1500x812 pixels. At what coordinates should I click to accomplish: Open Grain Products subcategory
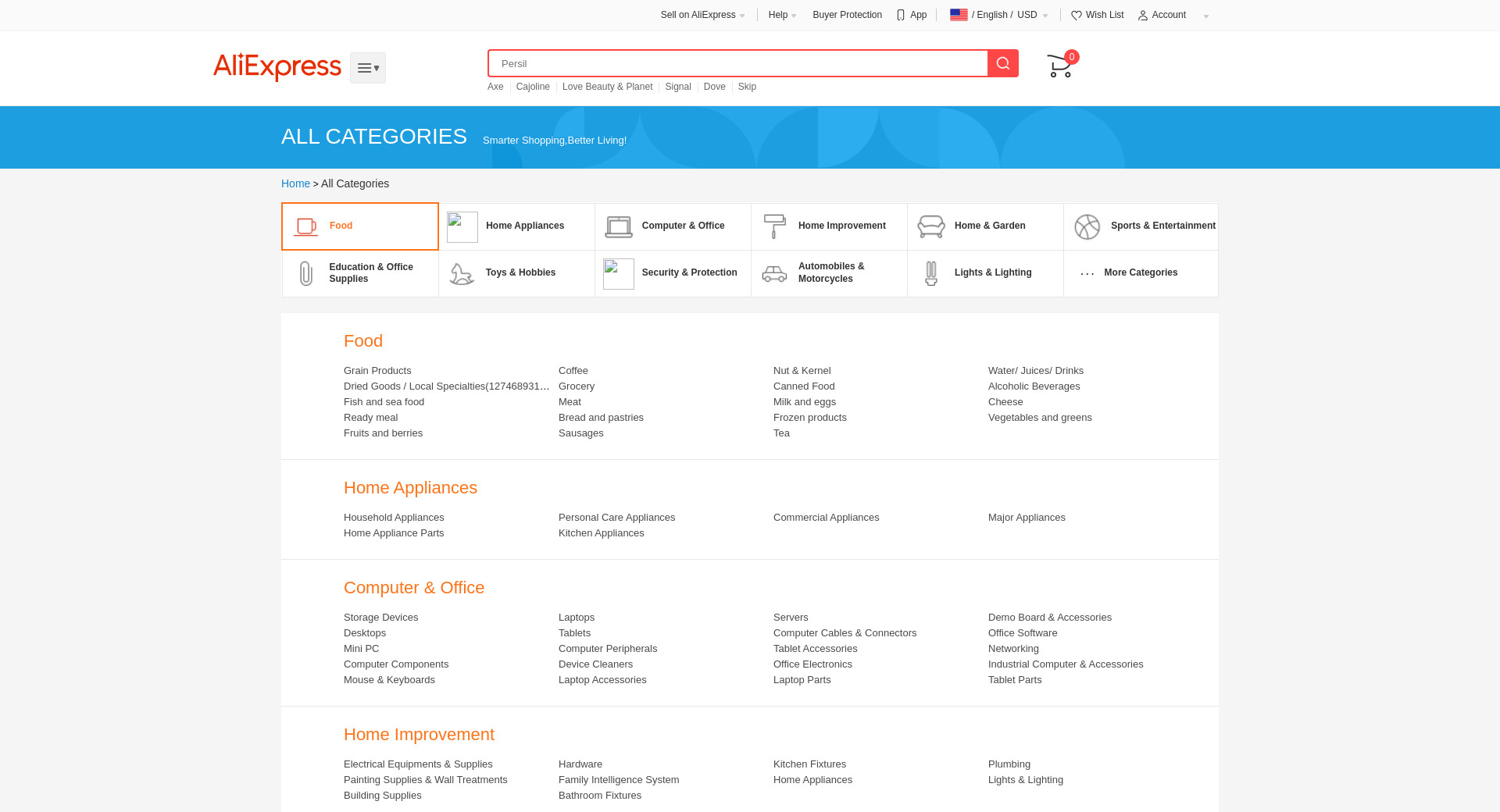tap(377, 371)
